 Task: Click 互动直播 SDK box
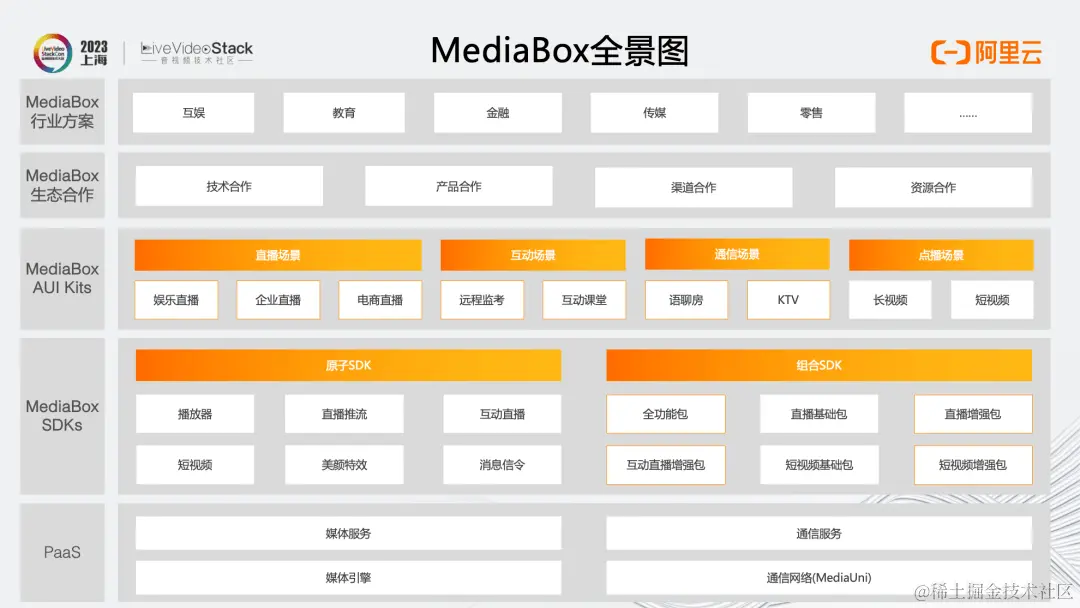tap(502, 414)
